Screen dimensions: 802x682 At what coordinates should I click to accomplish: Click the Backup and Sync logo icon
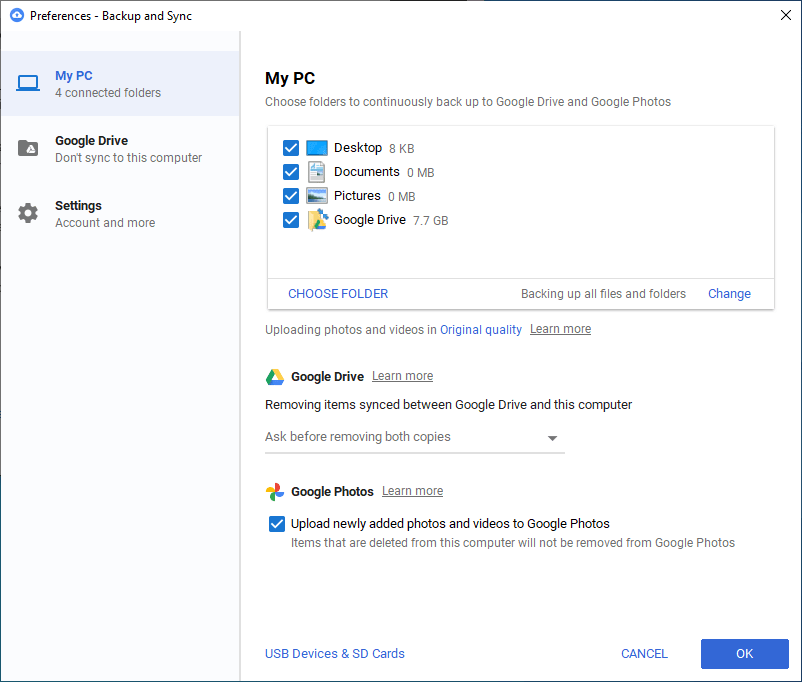(x=15, y=15)
